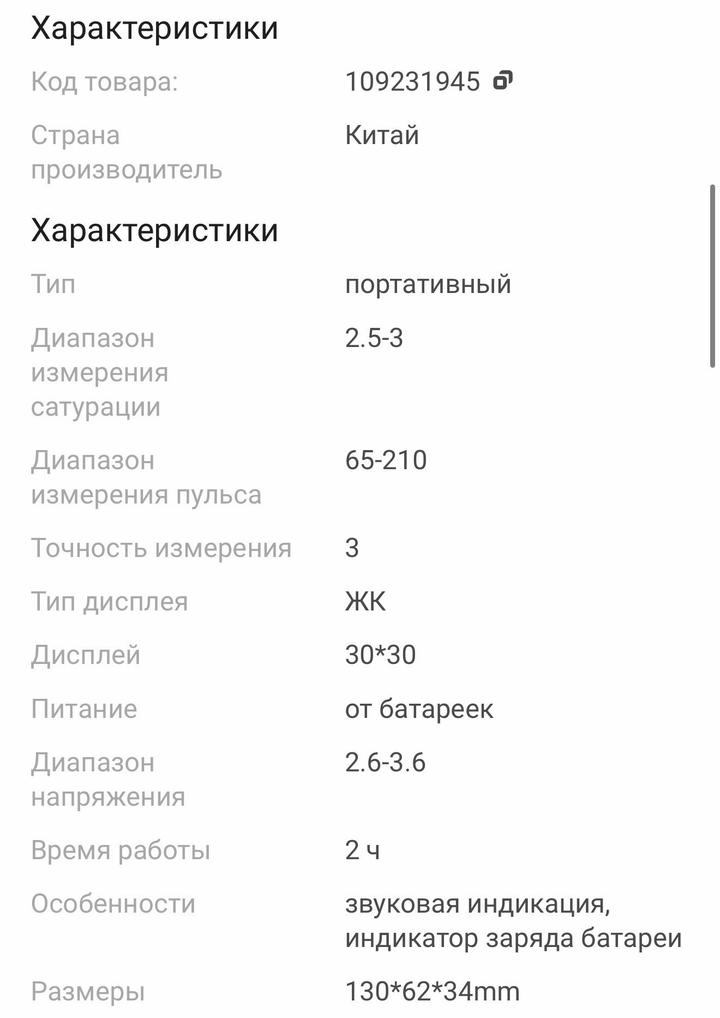720x1018 pixels.
Task: Tap the display size value 30*30
Action: [380, 656]
